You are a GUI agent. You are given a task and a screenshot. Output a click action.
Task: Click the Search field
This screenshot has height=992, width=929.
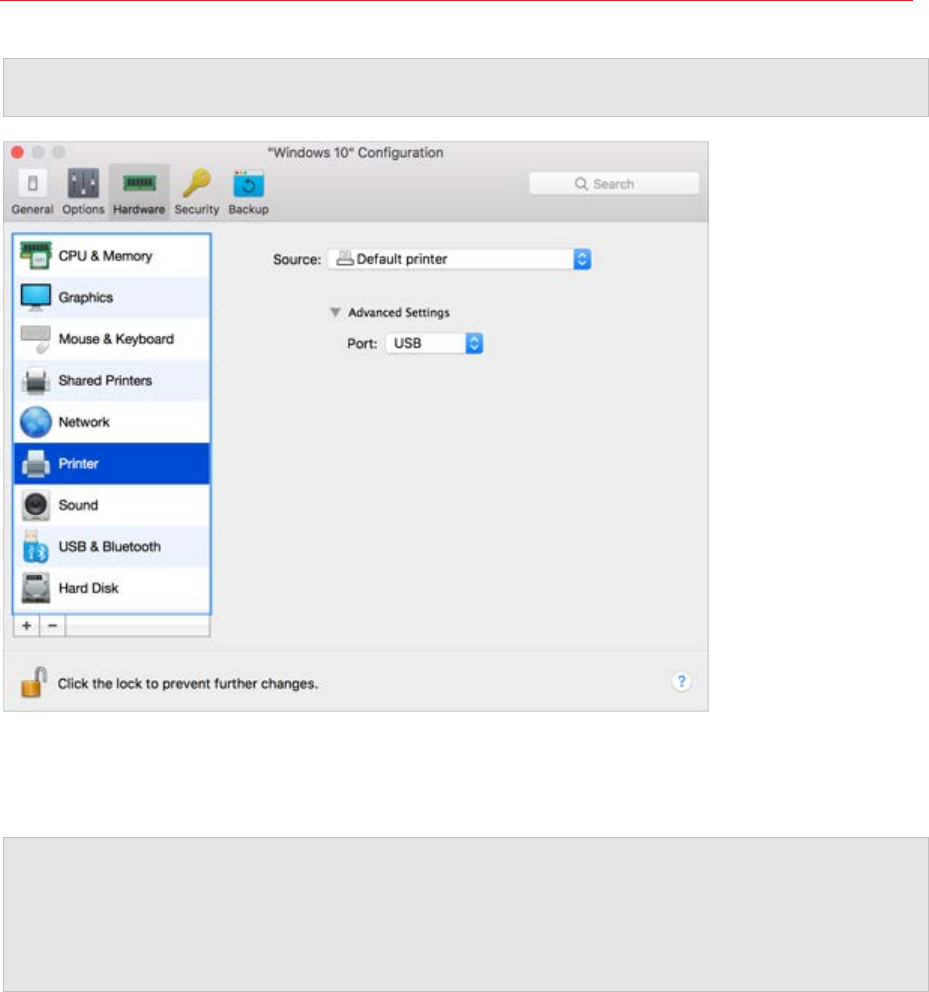(x=614, y=184)
